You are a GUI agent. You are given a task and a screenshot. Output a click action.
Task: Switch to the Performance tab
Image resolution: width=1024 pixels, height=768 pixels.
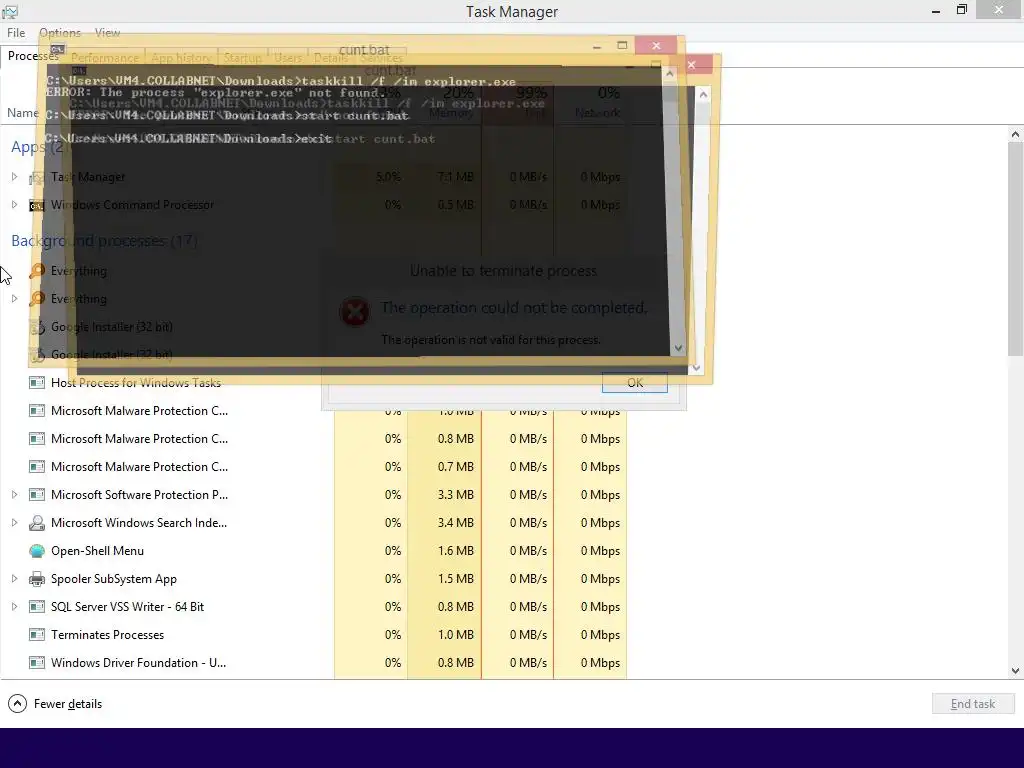(x=104, y=58)
